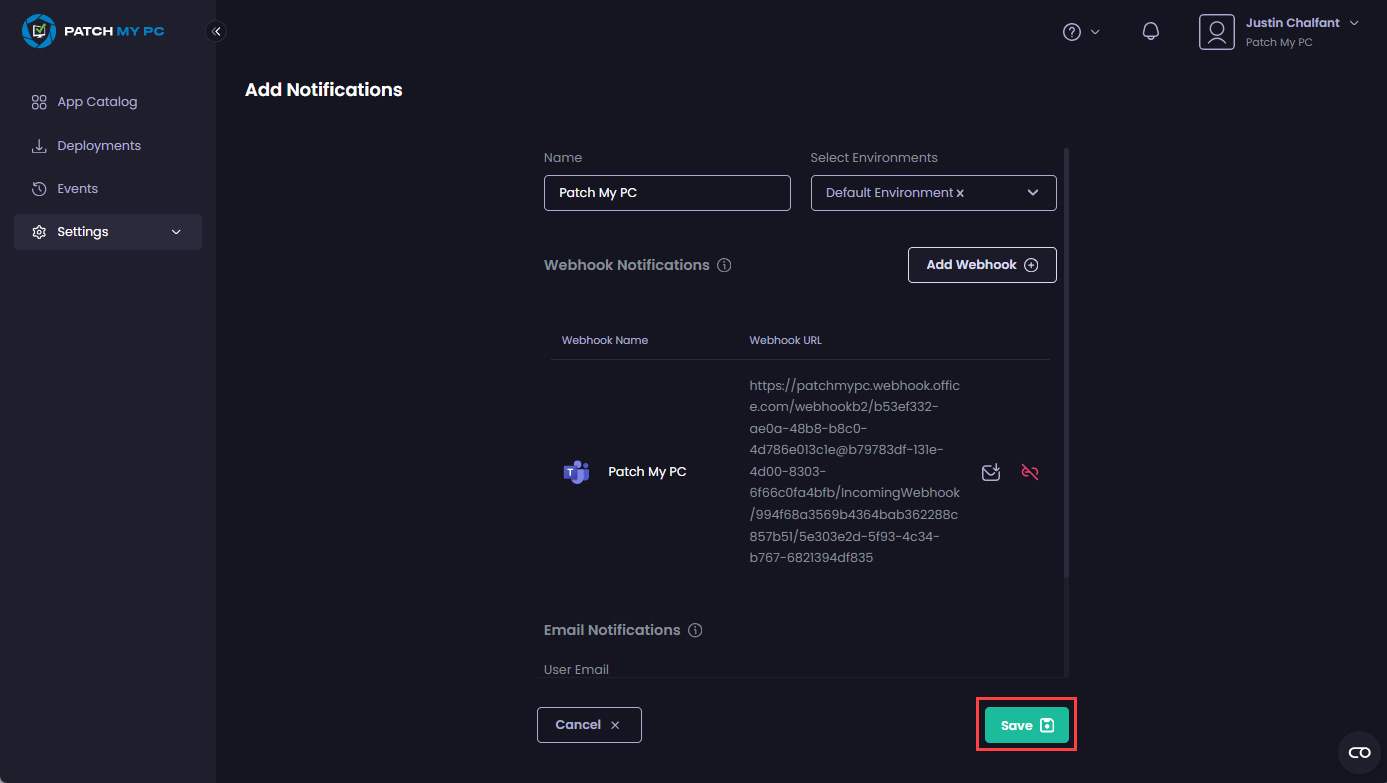Viewport: 1387px width, 783px height.
Task: Click the Webhook Notifications info icon
Action: pos(725,266)
